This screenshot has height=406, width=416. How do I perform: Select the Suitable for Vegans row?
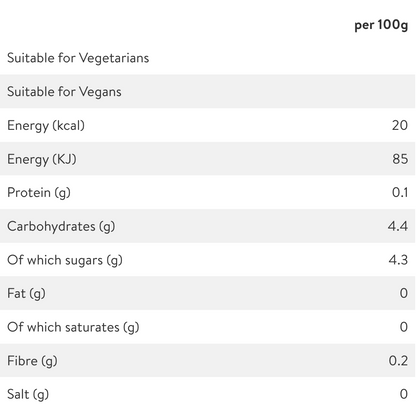pyautogui.click(x=207, y=91)
